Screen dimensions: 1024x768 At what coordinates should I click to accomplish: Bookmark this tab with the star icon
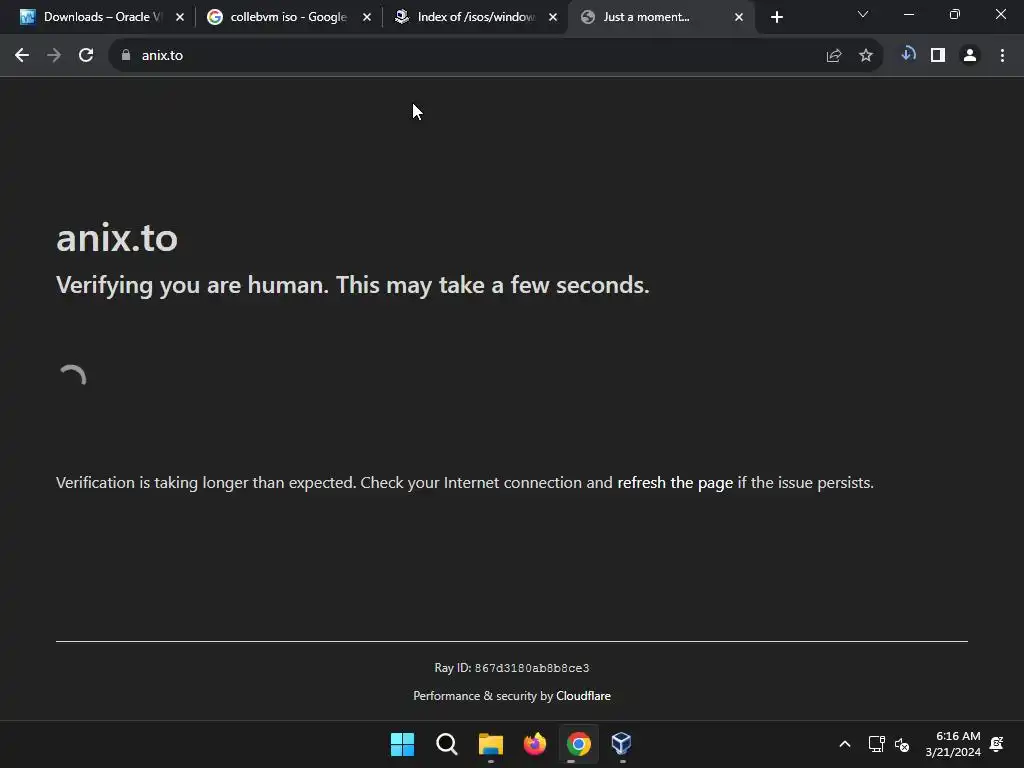click(866, 56)
